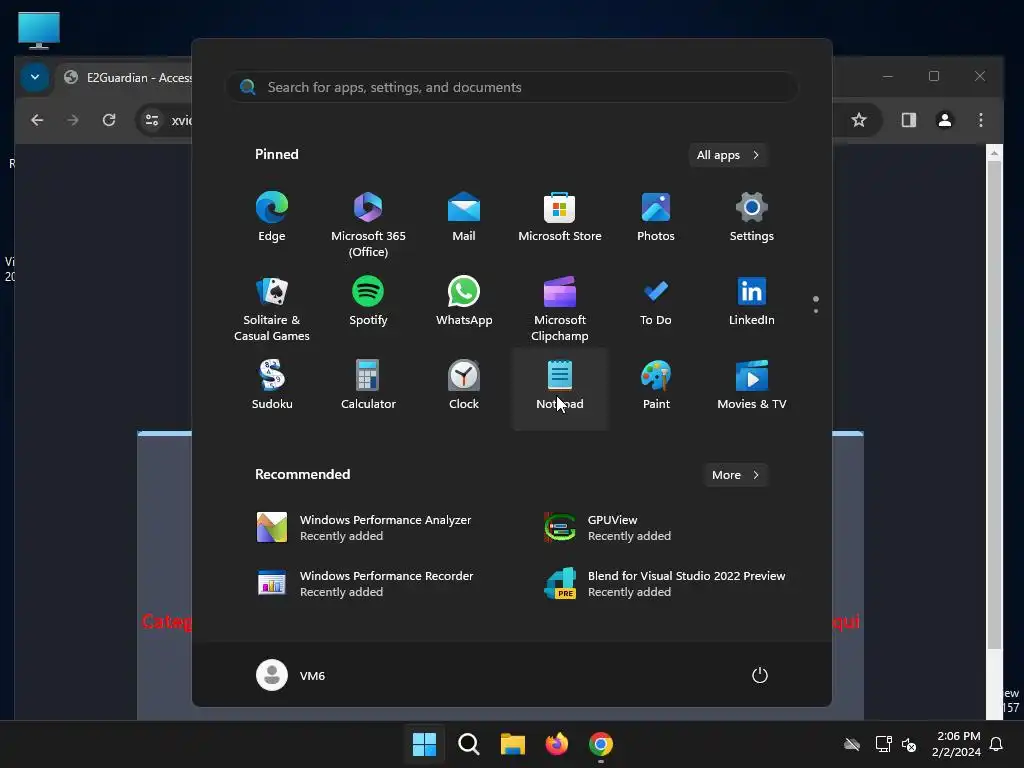Viewport: 1024px width, 768px height.
Task: Open the LinkedIn pinned app
Action: tap(752, 301)
